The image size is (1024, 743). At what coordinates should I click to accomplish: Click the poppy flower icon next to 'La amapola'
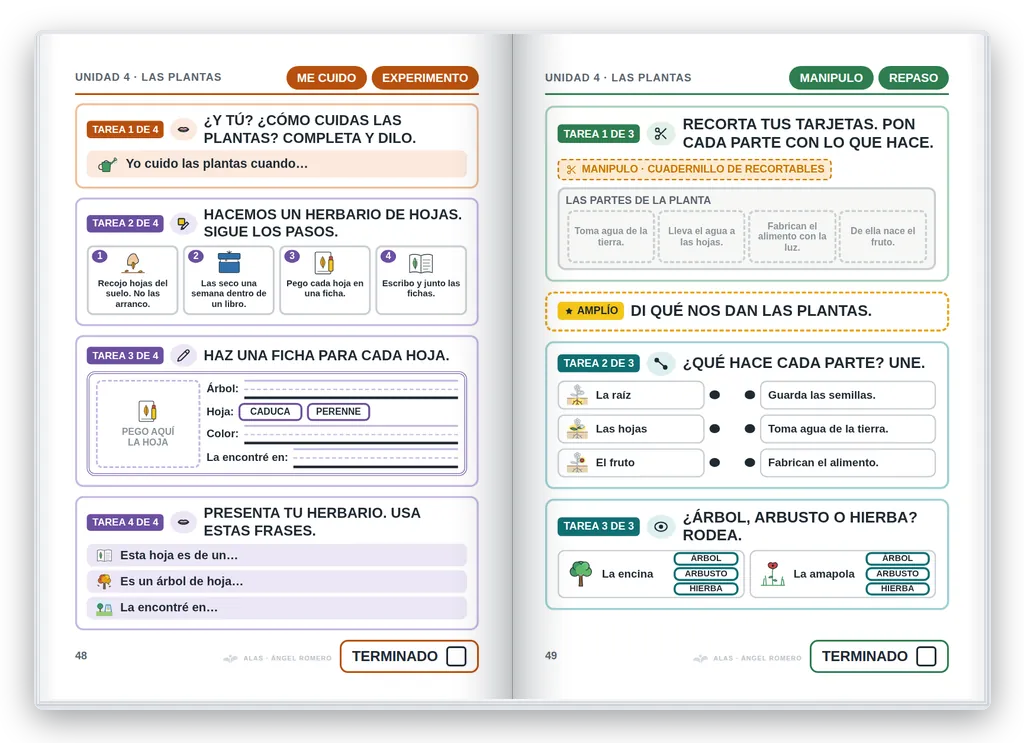[773, 573]
